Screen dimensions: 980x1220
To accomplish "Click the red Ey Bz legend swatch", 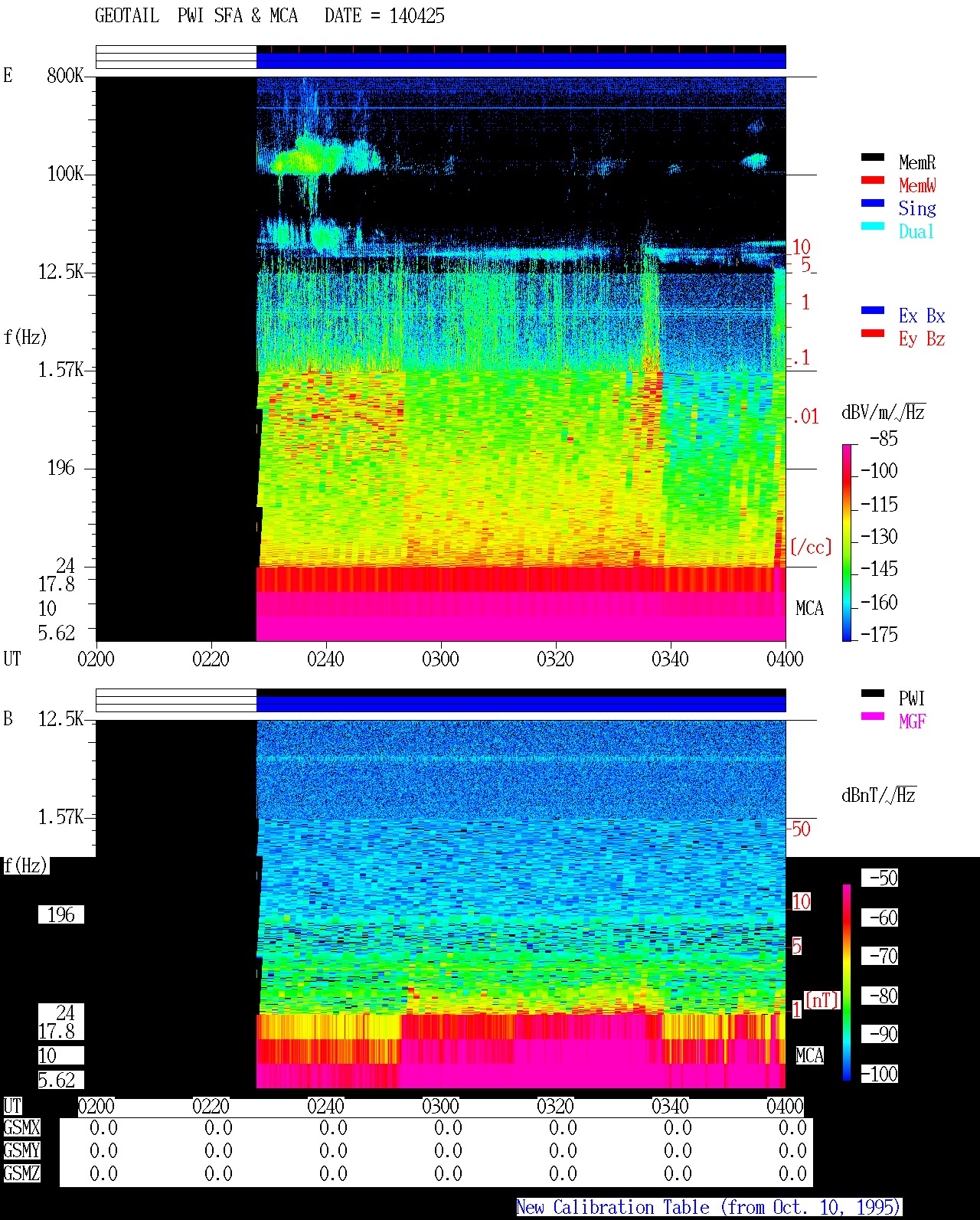I will click(873, 334).
